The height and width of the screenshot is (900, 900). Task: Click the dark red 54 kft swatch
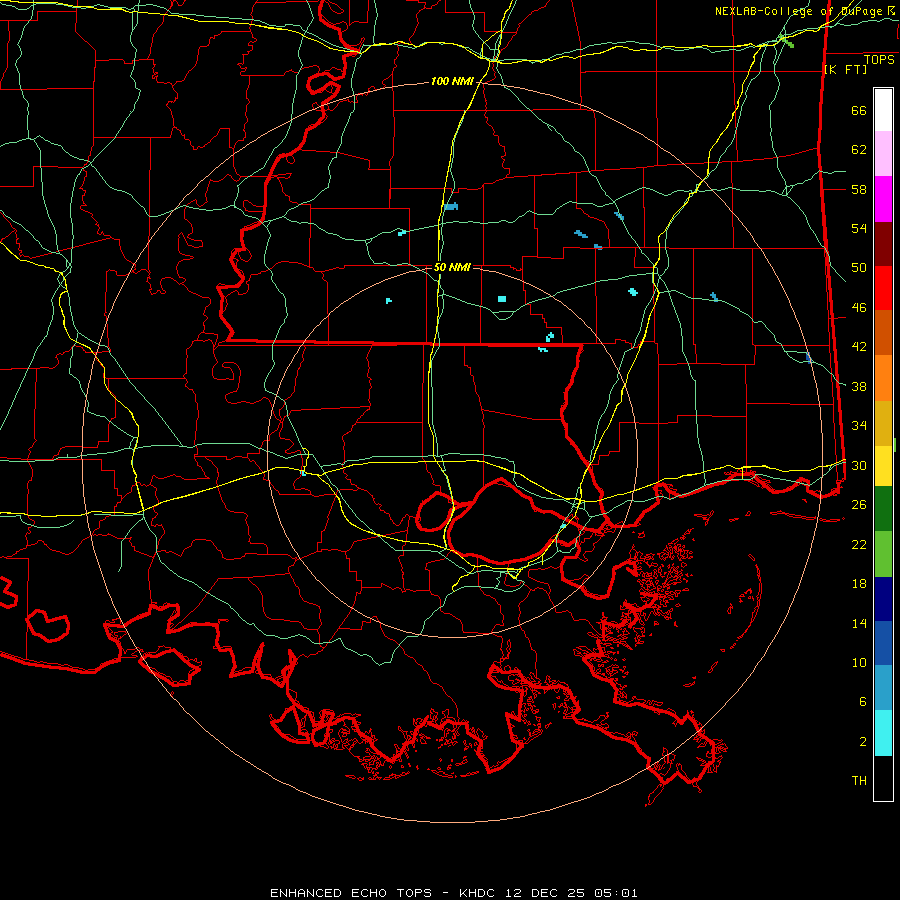click(883, 245)
